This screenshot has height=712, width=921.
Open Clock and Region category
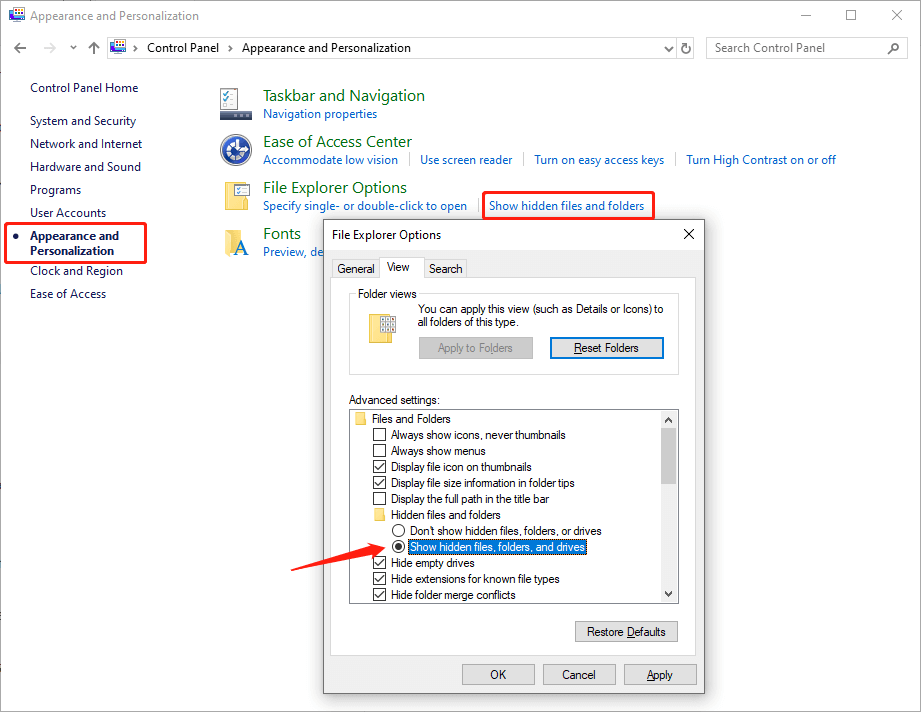(x=76, y=271)
